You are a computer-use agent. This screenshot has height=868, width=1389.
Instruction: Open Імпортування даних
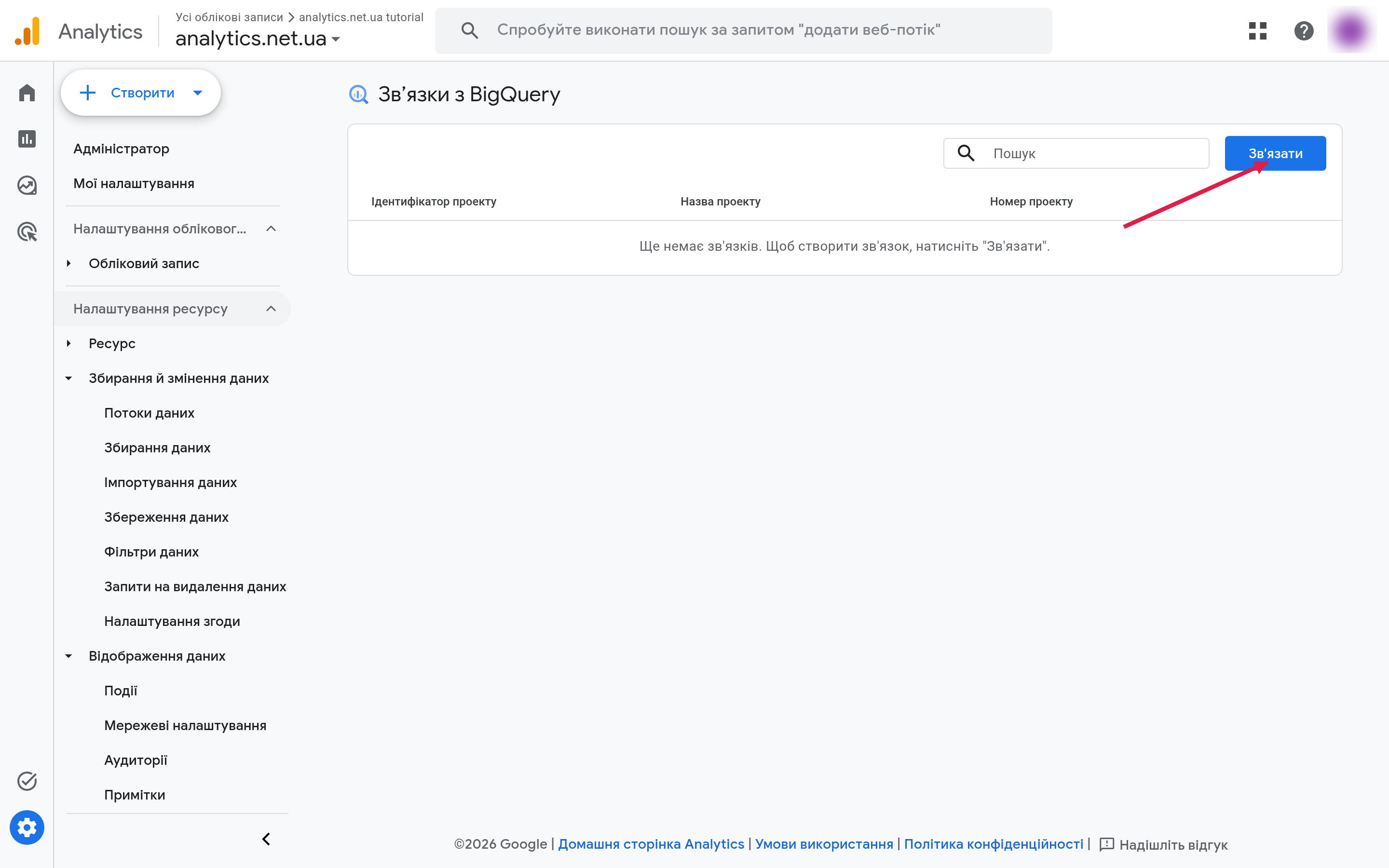170,482
